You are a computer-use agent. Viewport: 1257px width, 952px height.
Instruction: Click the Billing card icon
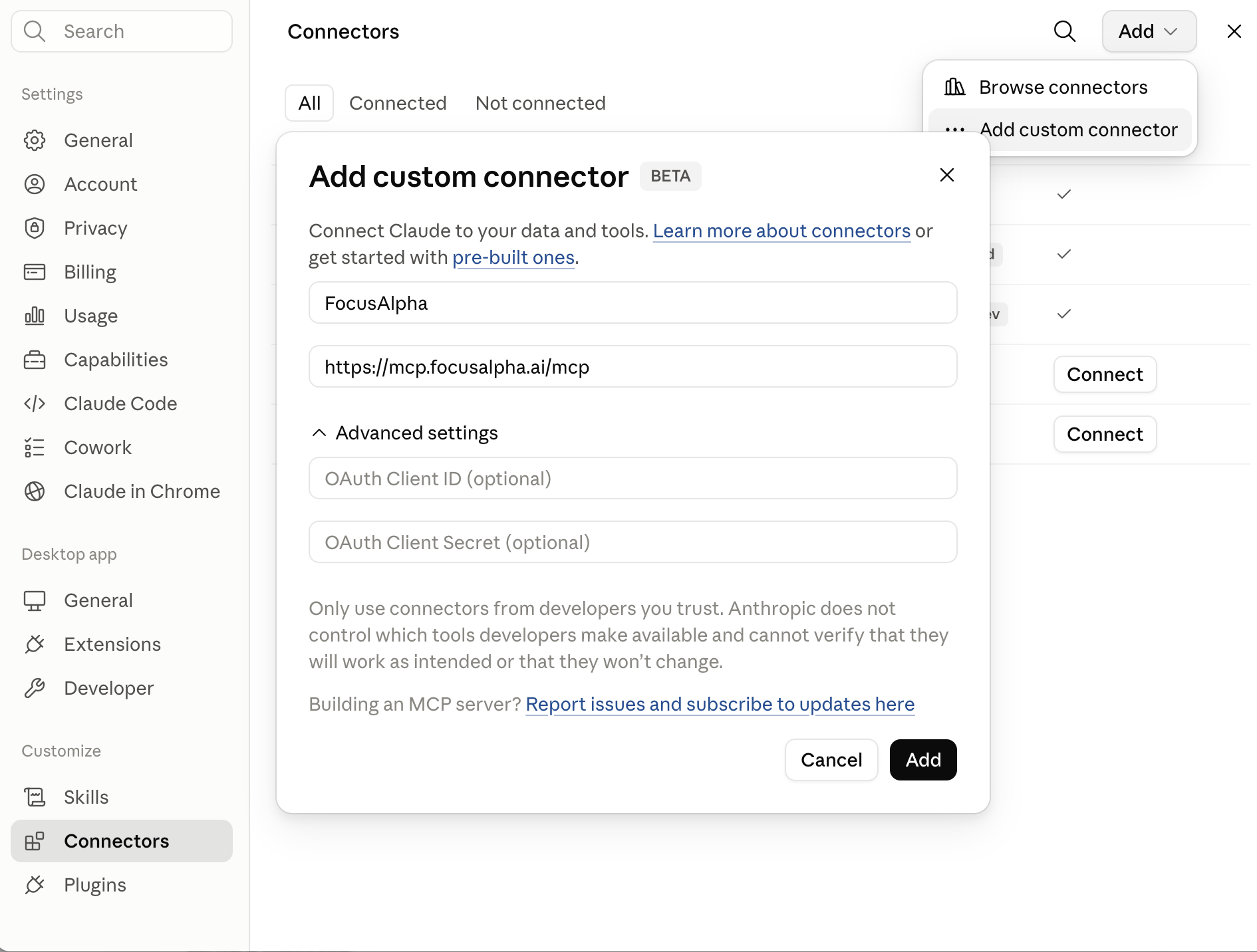pyautogui.click(x=35, y=272)
